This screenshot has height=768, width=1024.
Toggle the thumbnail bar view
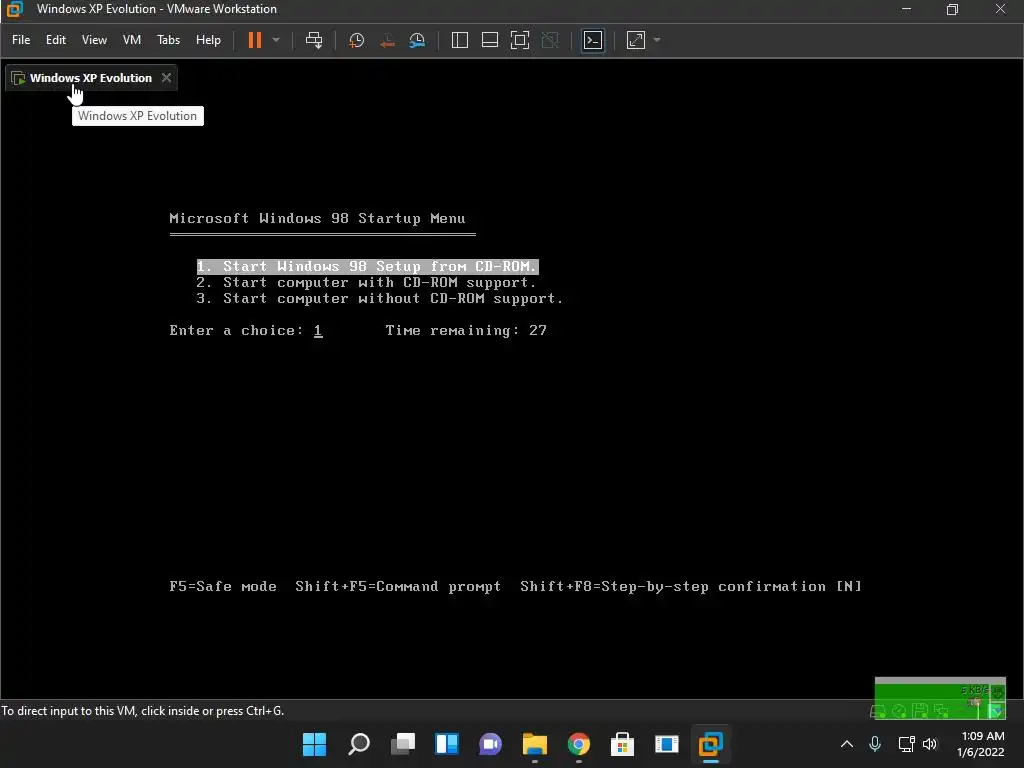tap(490, 40)
